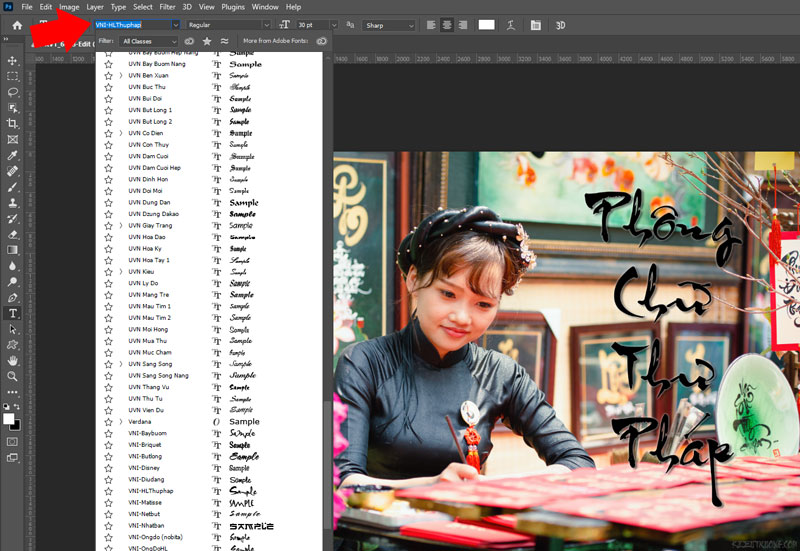Select the Crop tool
This screenshot has height=551, width=800.
click(12, 123)
